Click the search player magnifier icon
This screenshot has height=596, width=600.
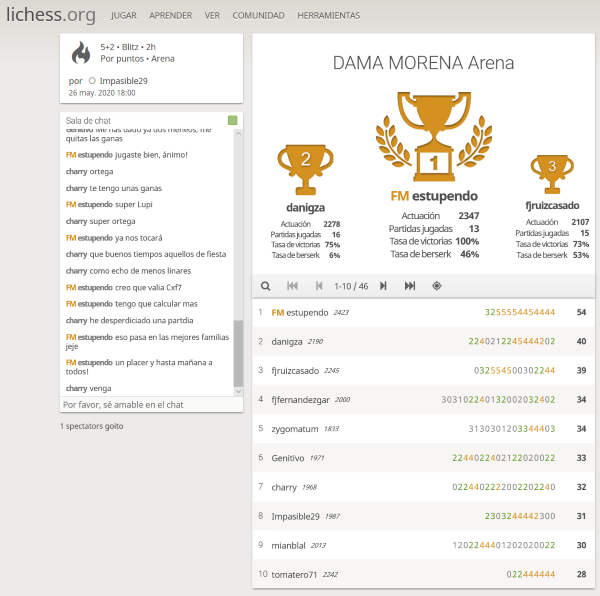[266, 286]
